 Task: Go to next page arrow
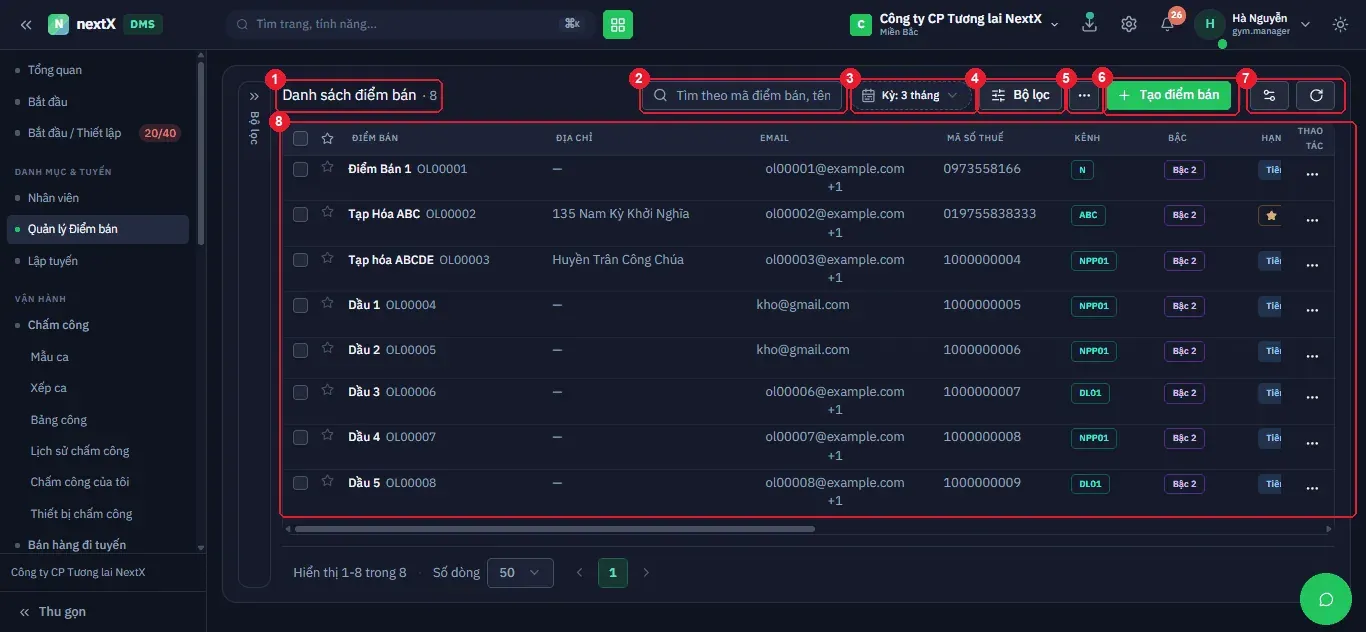click(646, 573)
